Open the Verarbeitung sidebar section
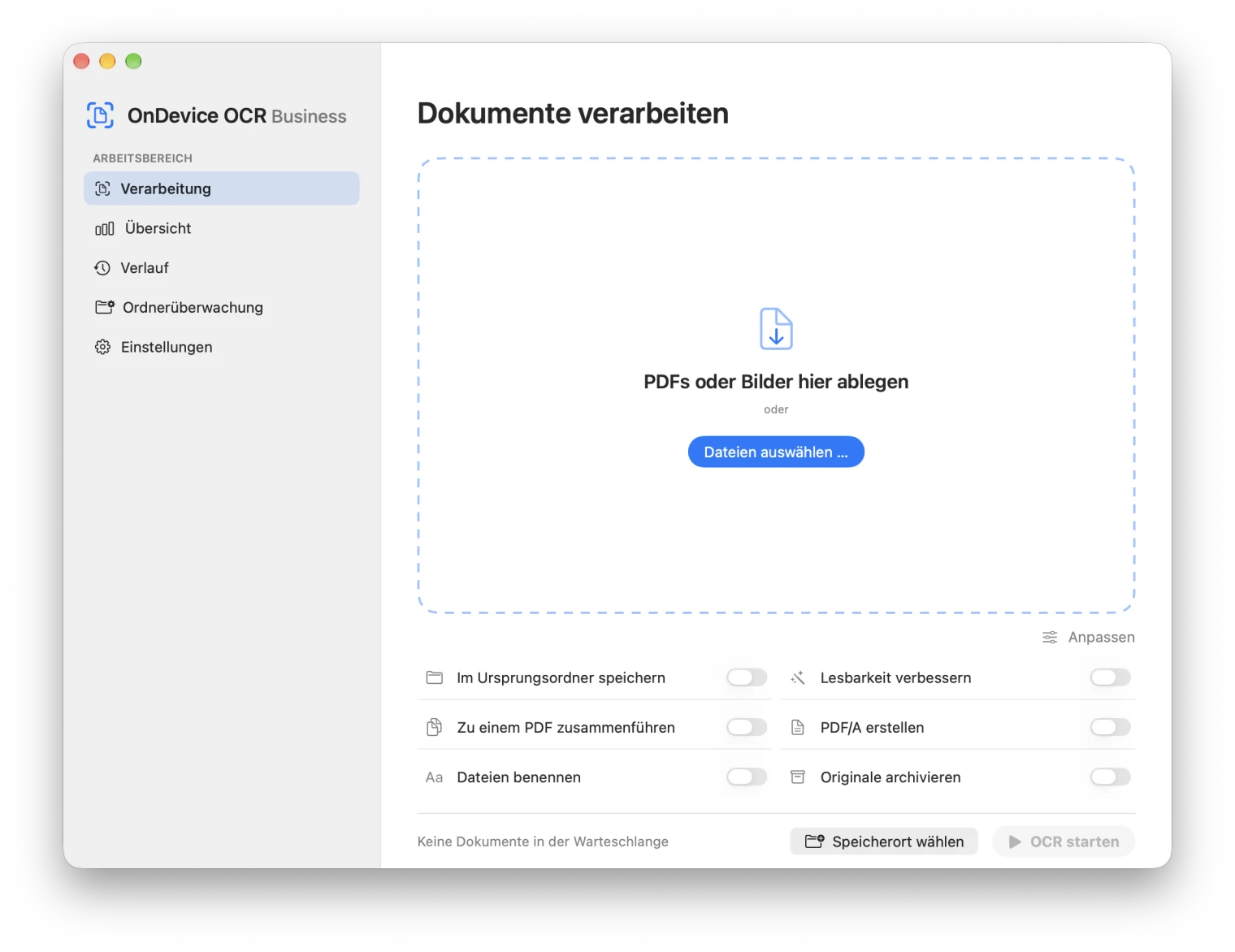 click(222, 188)
